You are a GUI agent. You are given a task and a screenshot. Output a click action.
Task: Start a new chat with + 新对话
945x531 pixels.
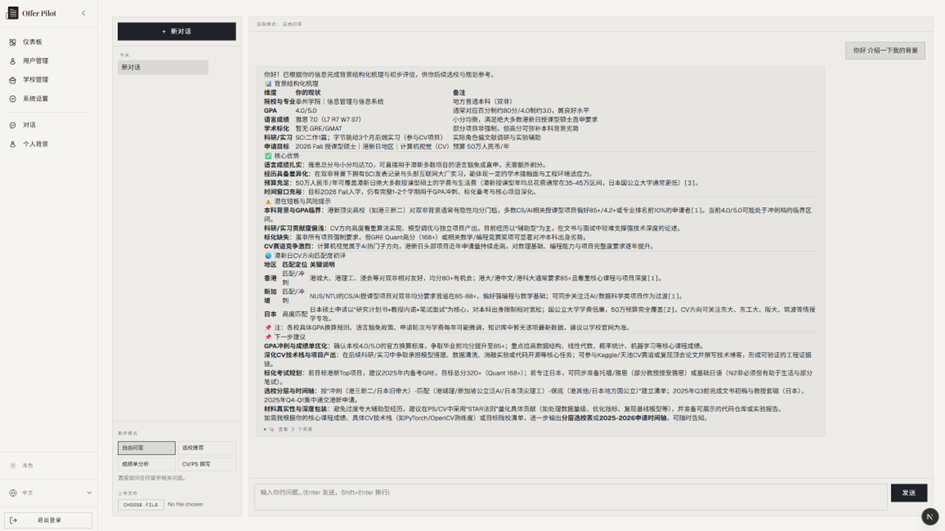(x=177, y=31)
